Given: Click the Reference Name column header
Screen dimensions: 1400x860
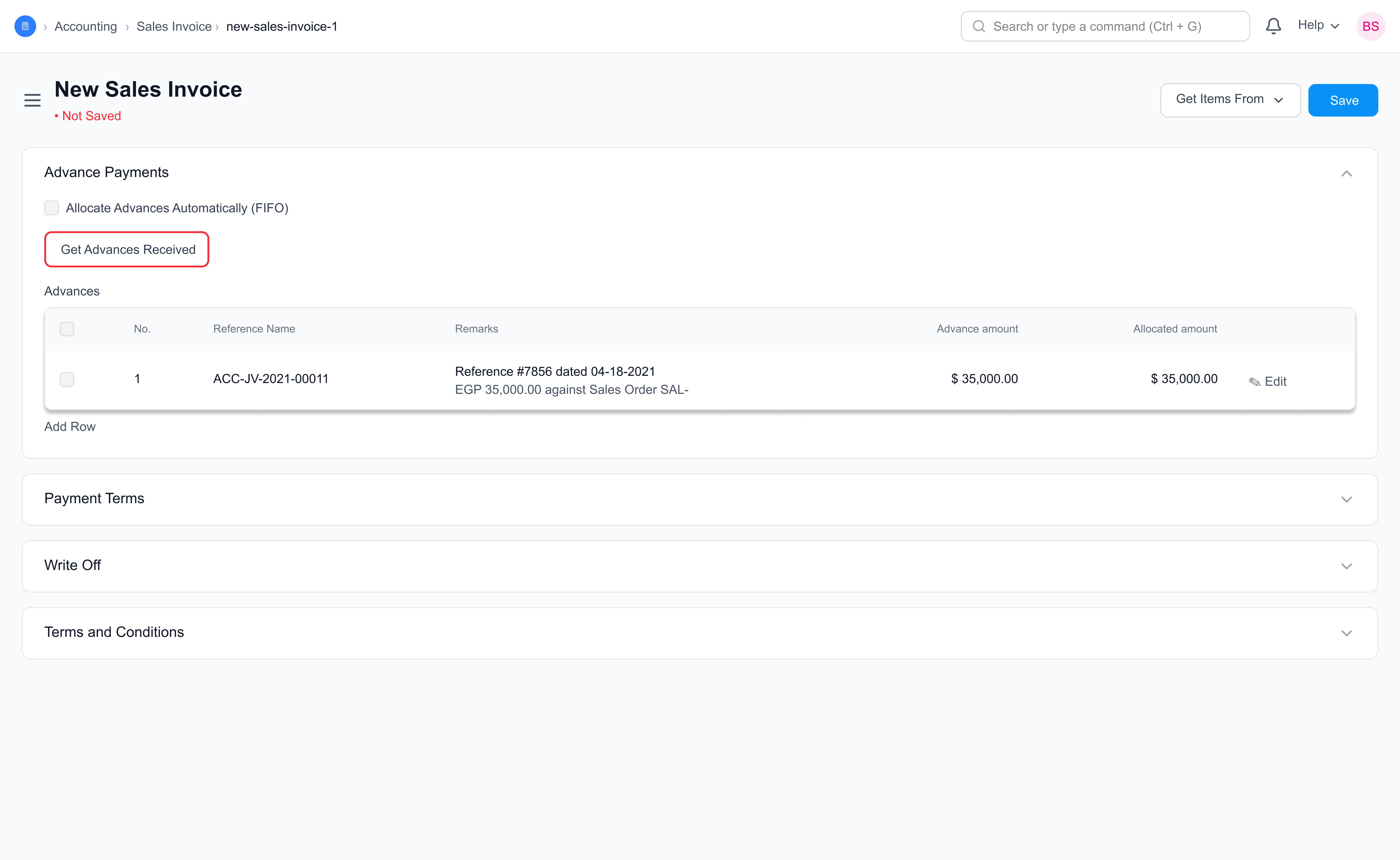Looking at the screenshot, I should pos(254,329).
